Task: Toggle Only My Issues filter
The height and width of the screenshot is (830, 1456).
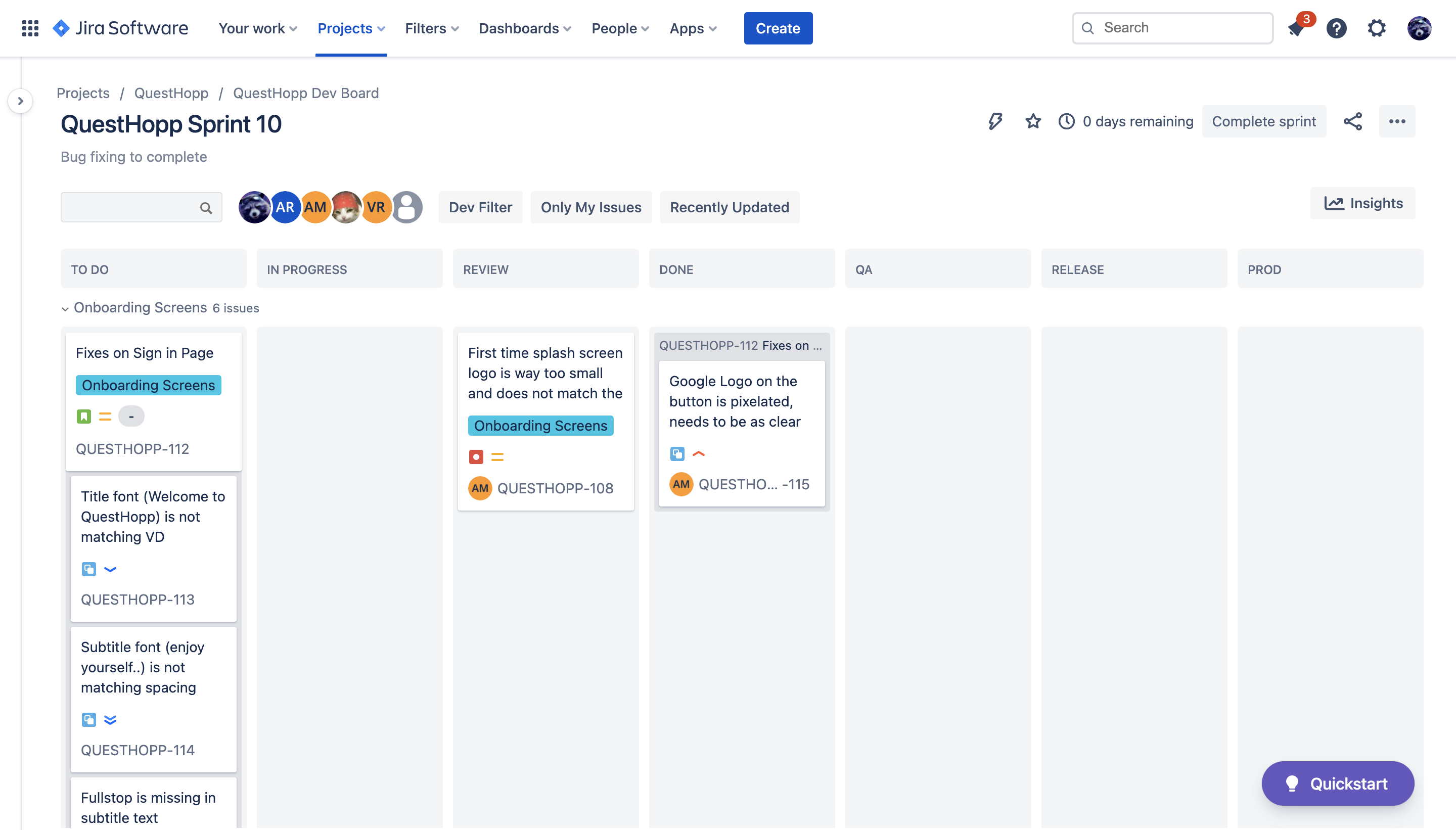Action: point(590,207)
